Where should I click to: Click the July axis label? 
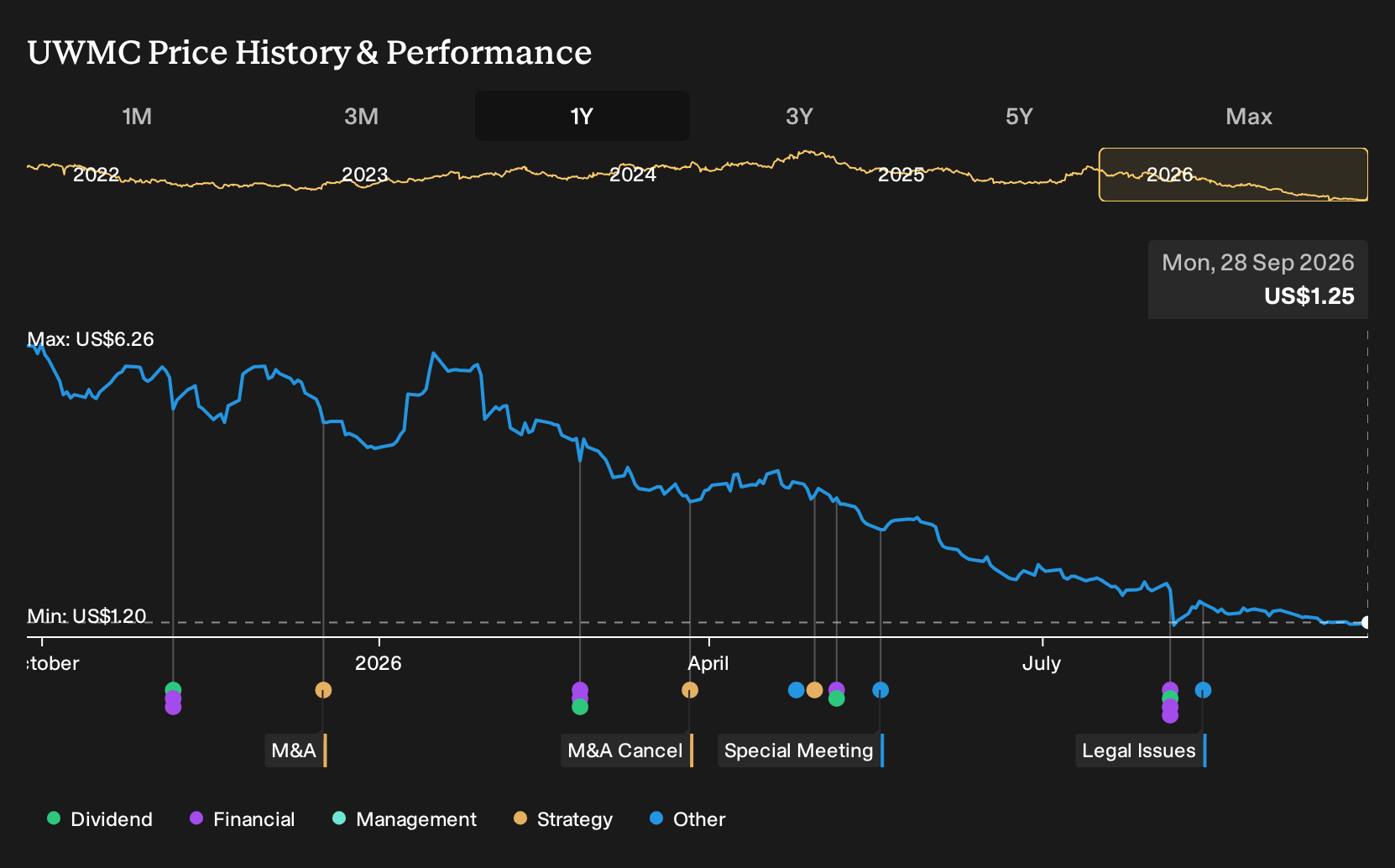tap(1042, 663)
